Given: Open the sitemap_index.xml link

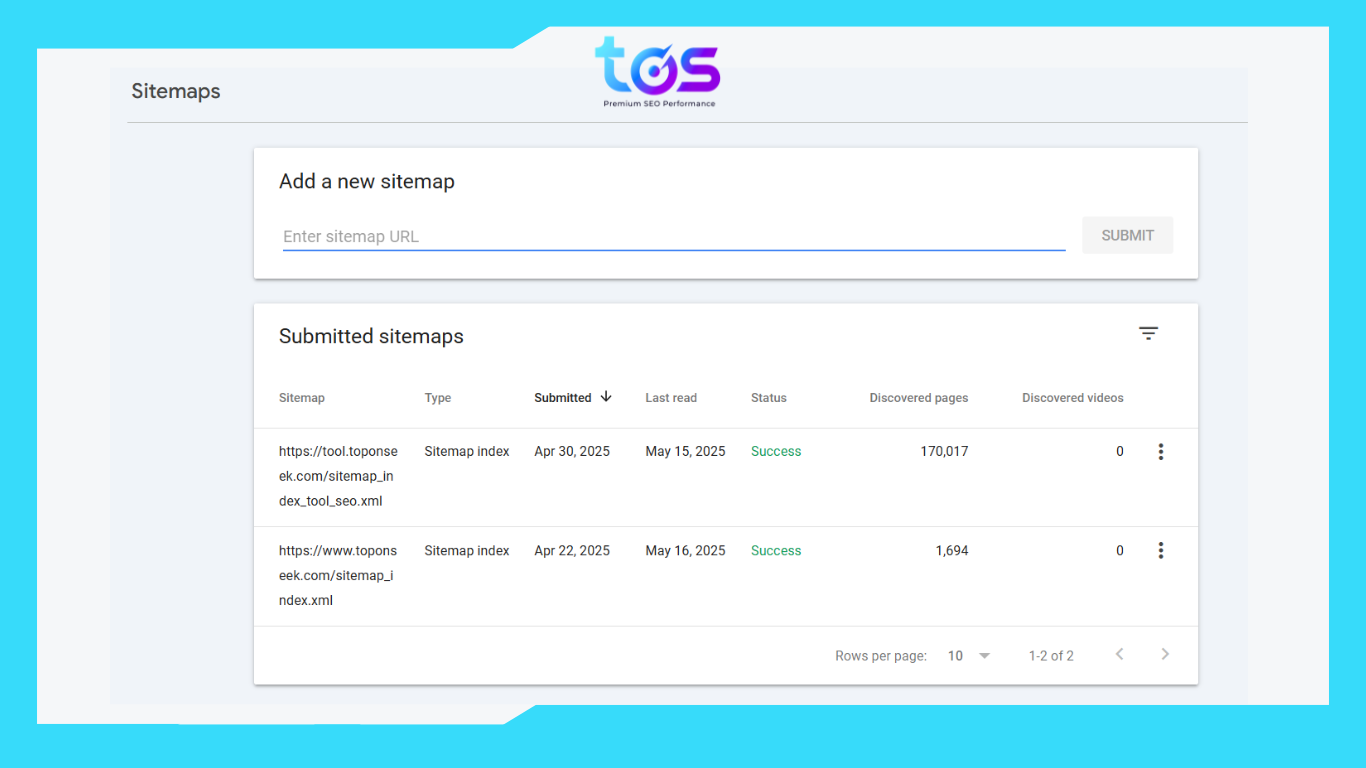Looking at the screenshot, I should (x=338, y=575).
